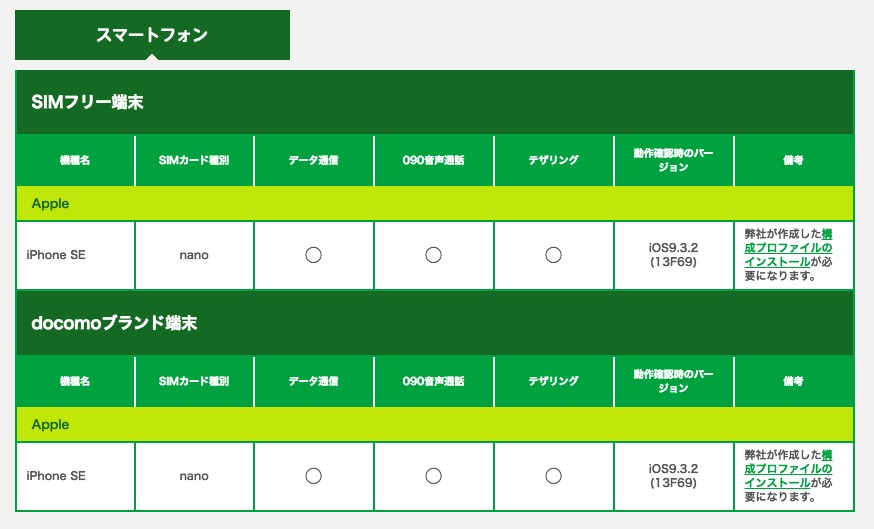Click the テザリング header in the docomo table
Viewport: 874px width, 529px height.
(553, 381)
